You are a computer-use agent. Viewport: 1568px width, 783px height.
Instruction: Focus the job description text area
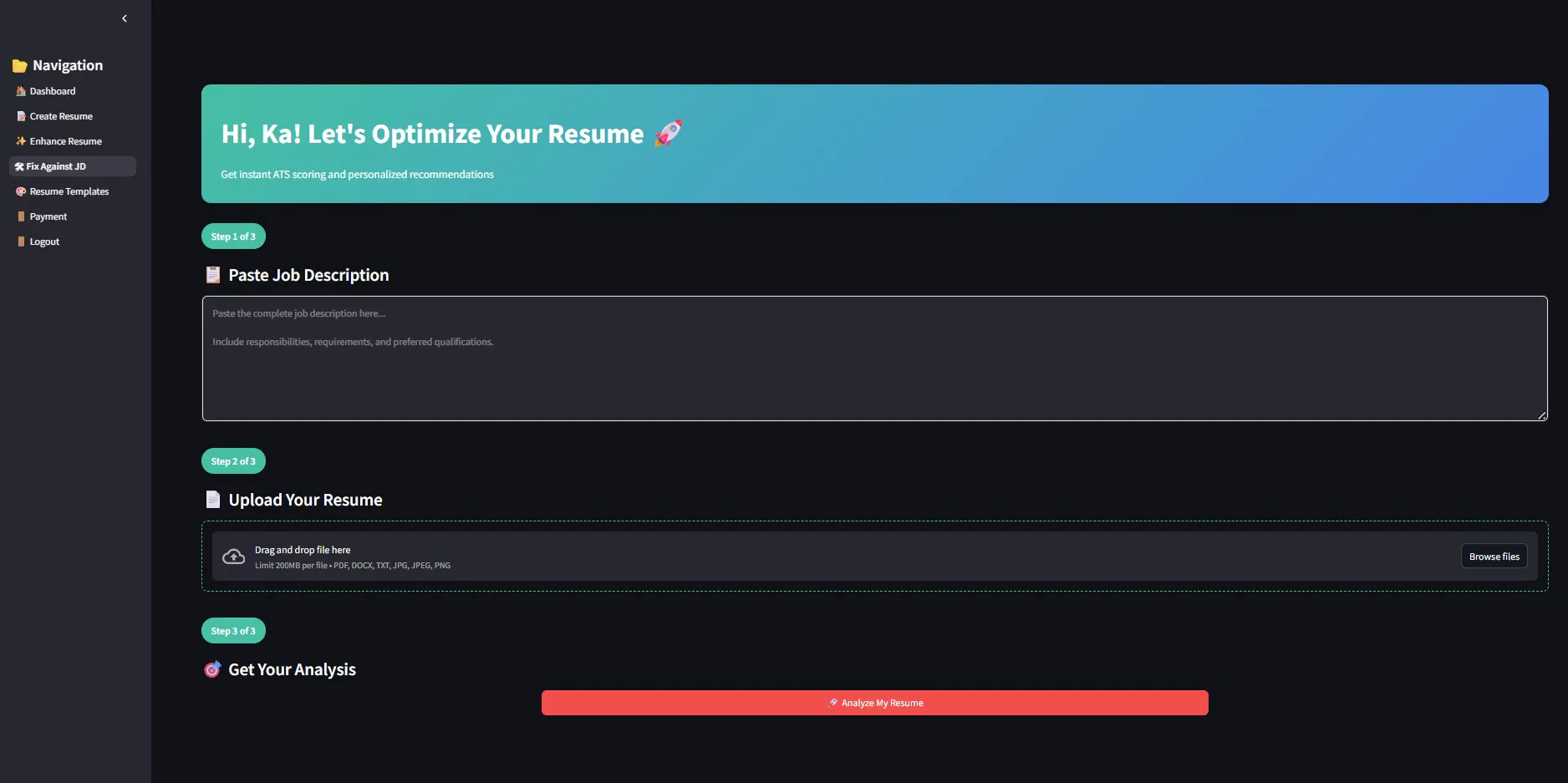[x=874, y=358]
